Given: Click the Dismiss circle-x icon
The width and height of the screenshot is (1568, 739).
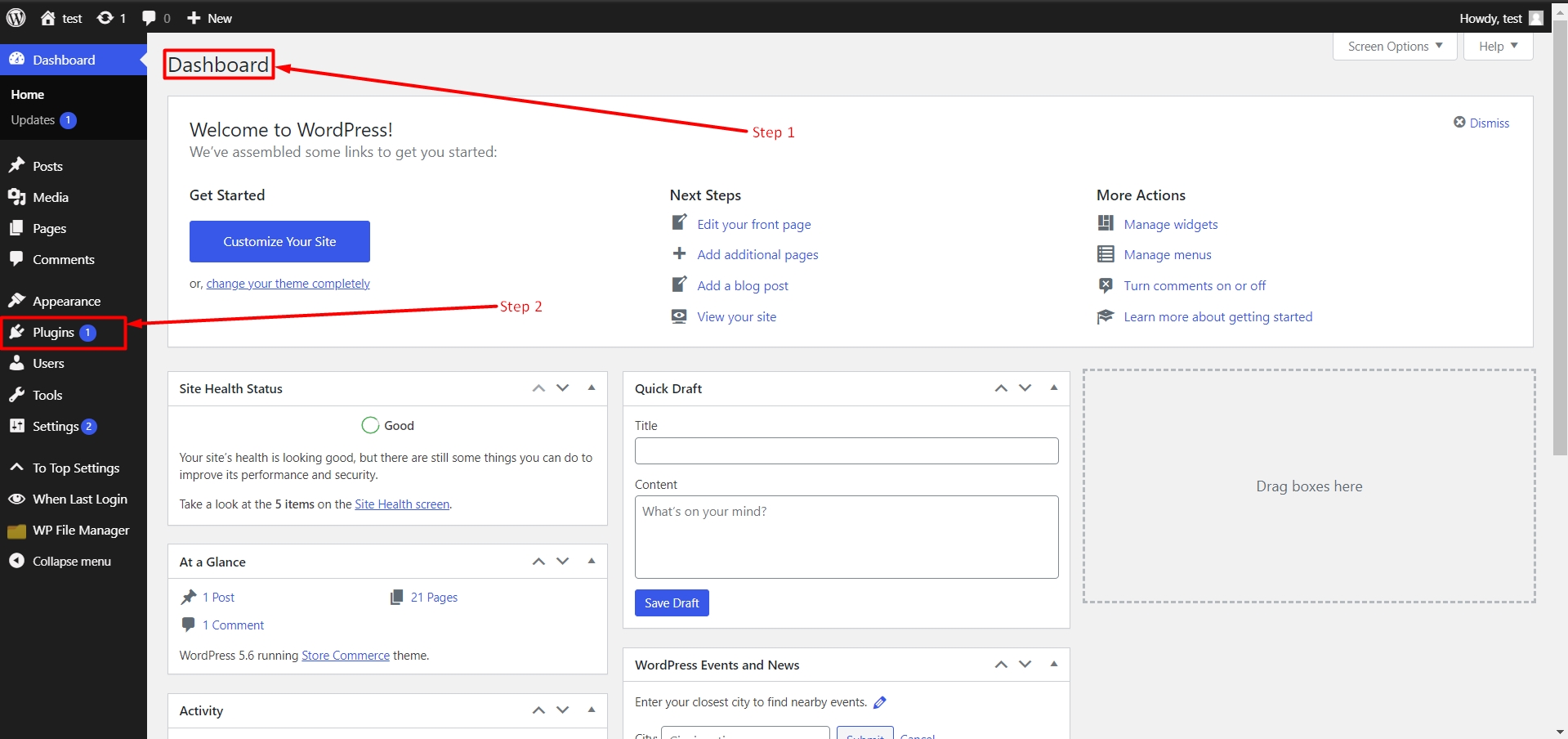Looking at the screenshot, I should (x=1459, y=123).
